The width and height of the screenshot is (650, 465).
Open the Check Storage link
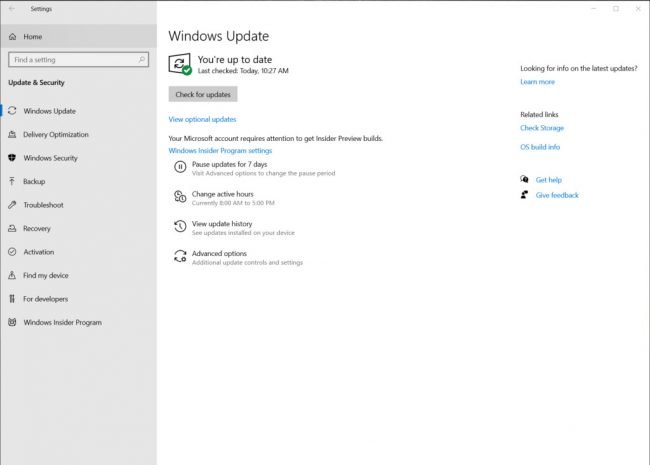(542, 128)
